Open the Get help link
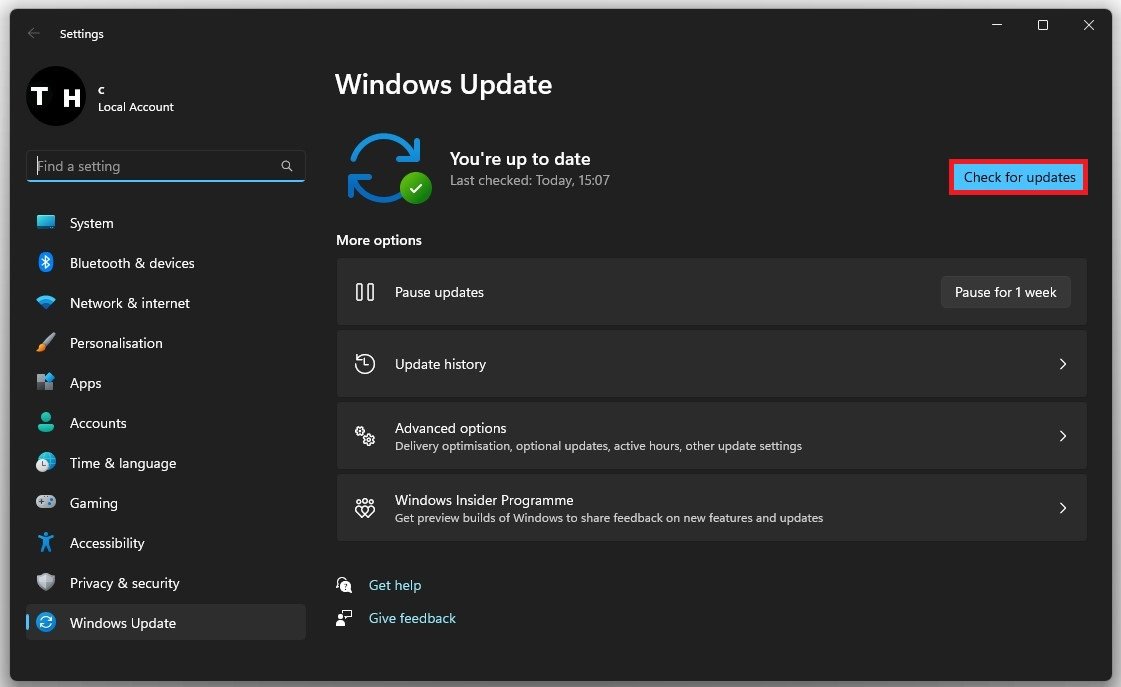 pos(395,585)
